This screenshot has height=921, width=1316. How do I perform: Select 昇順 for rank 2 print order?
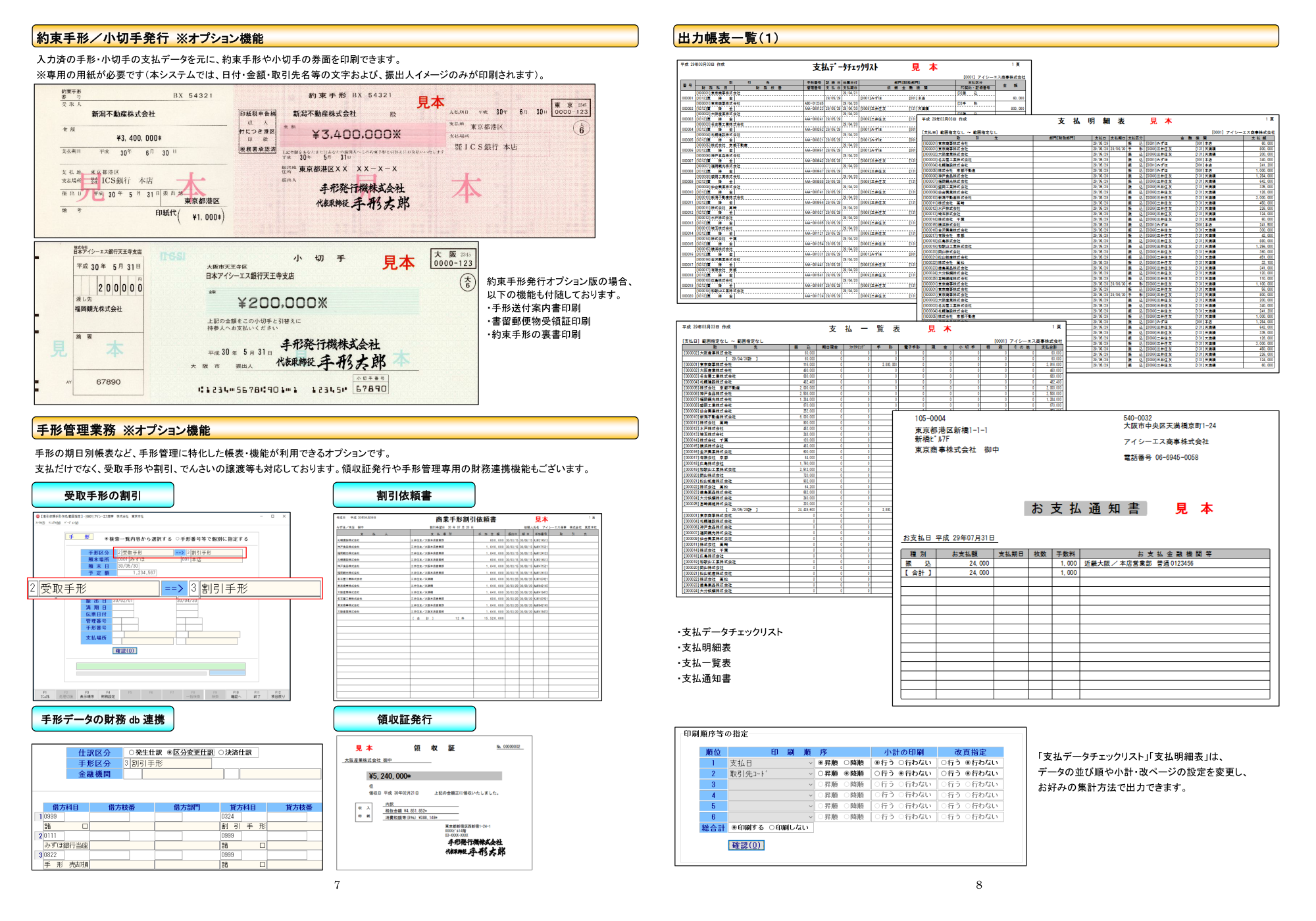pos(828,774)
